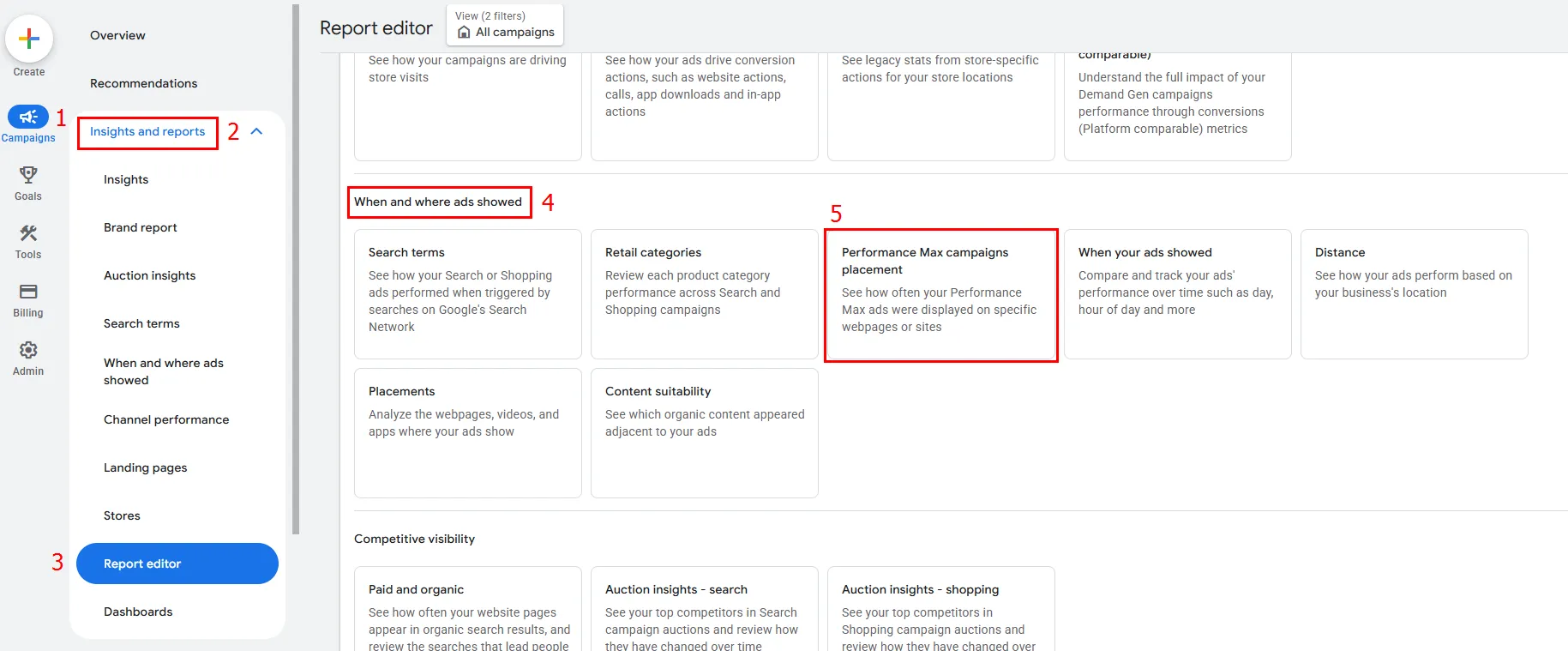The width and height of the screenshot is (1568, 651).
Task: Go to Overview in the sidebar
Action: pos(117,35)
